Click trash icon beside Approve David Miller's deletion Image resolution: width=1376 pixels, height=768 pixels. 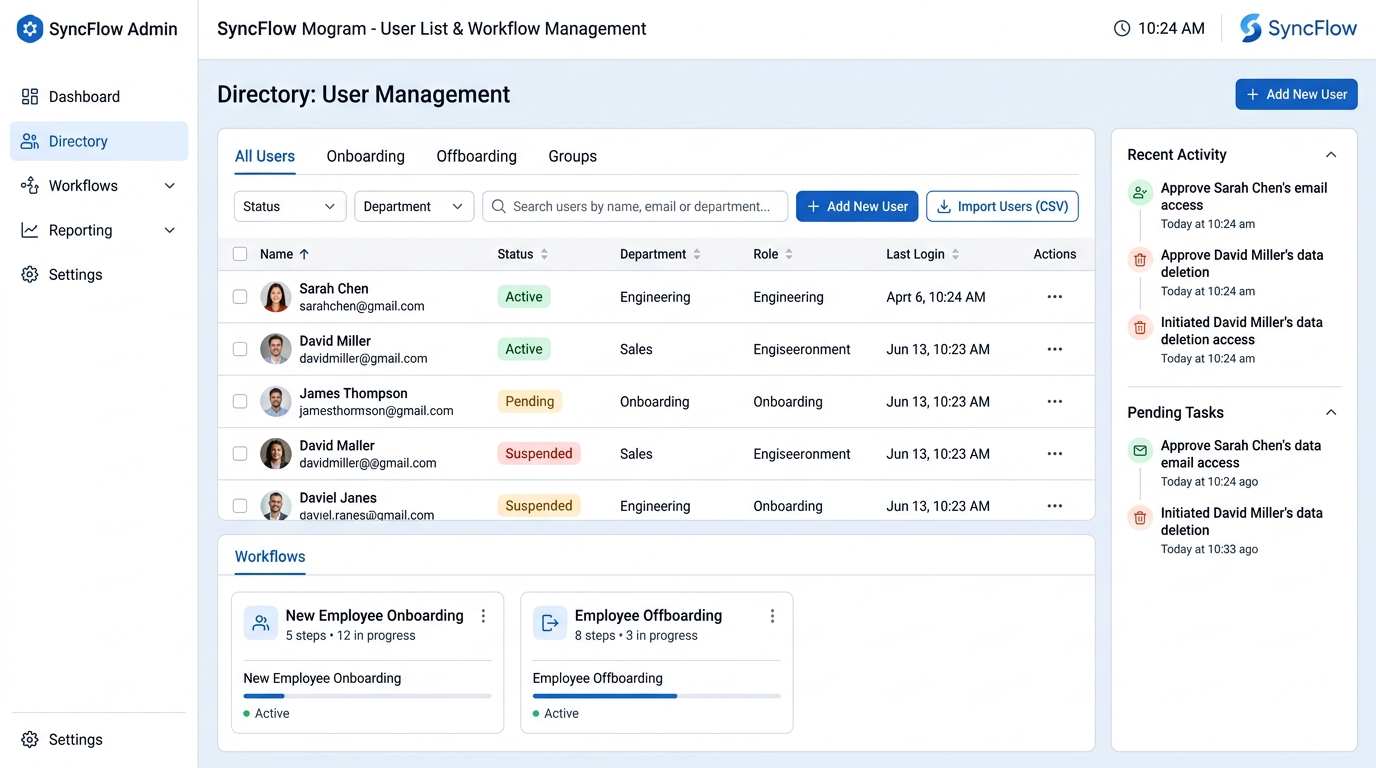[x=1140, y=260]
